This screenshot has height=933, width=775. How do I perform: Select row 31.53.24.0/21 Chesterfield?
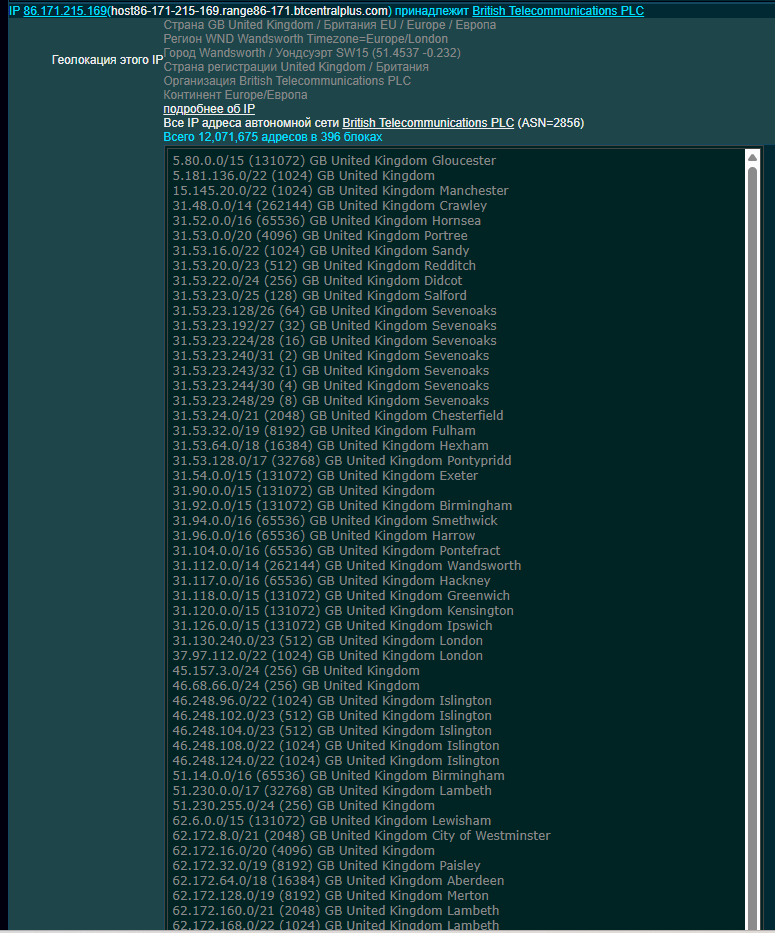click(x=338, y=415)
